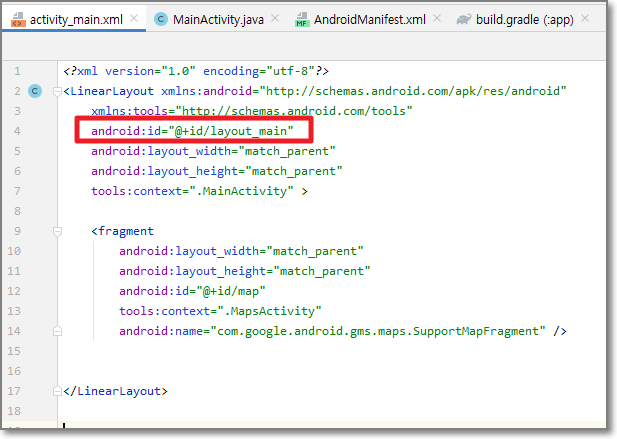Click layout_width="match_parent" on line 5
The height and width of the screenshot is (439, 617).
[213, 151]
